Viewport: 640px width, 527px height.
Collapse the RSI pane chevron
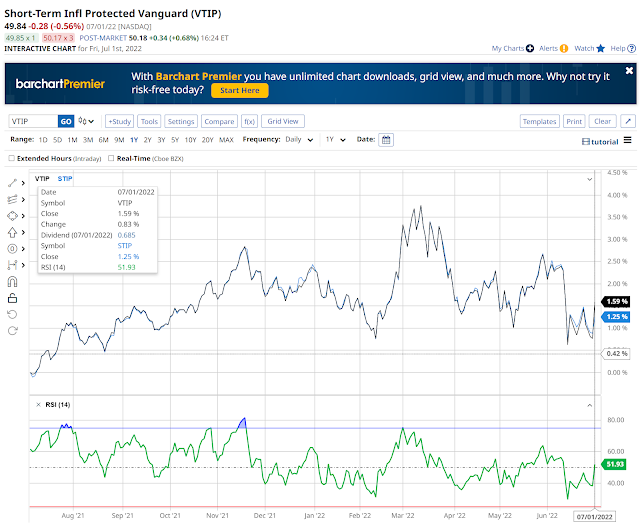click(x=590, y=405)
